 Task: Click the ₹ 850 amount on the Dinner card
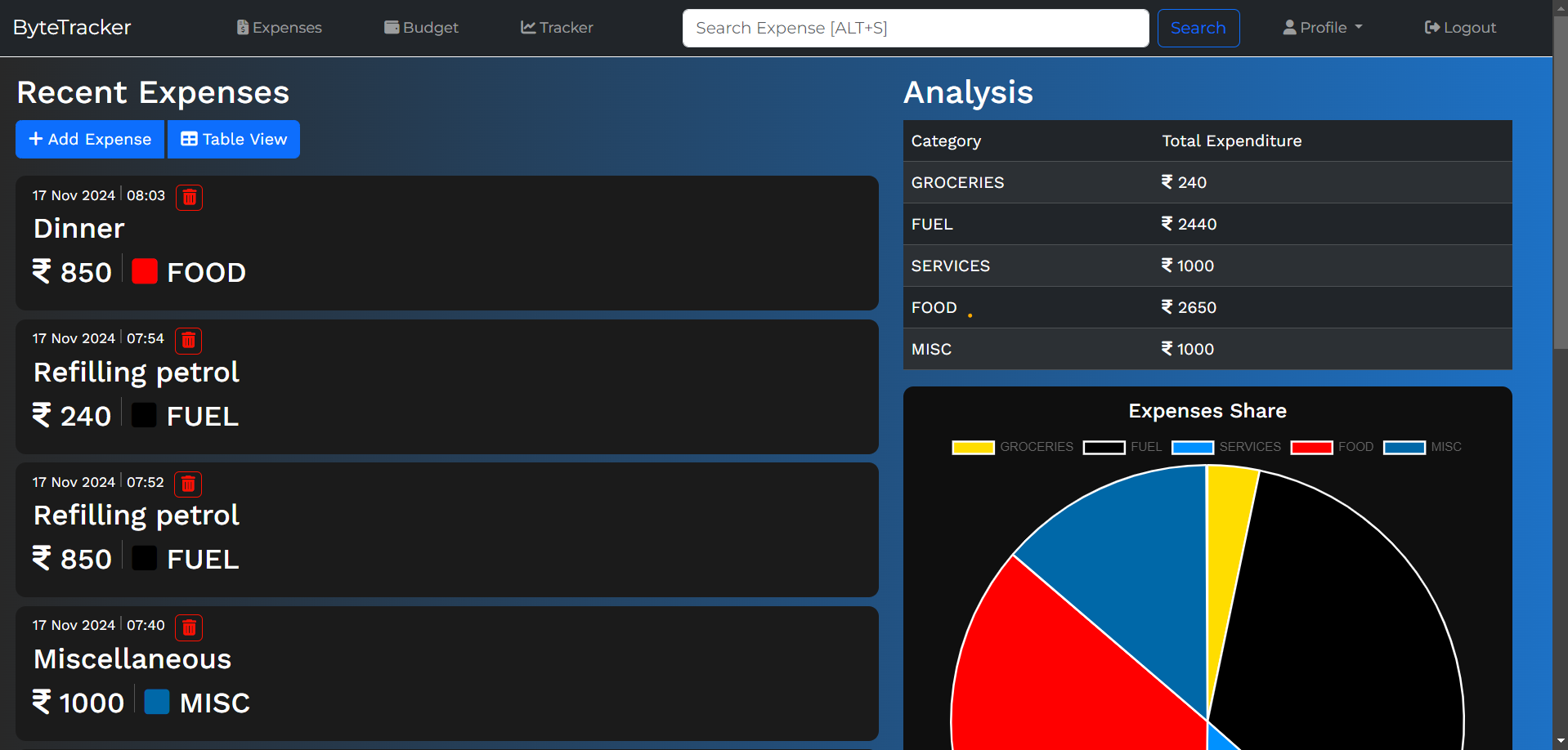tap(72, 272)
